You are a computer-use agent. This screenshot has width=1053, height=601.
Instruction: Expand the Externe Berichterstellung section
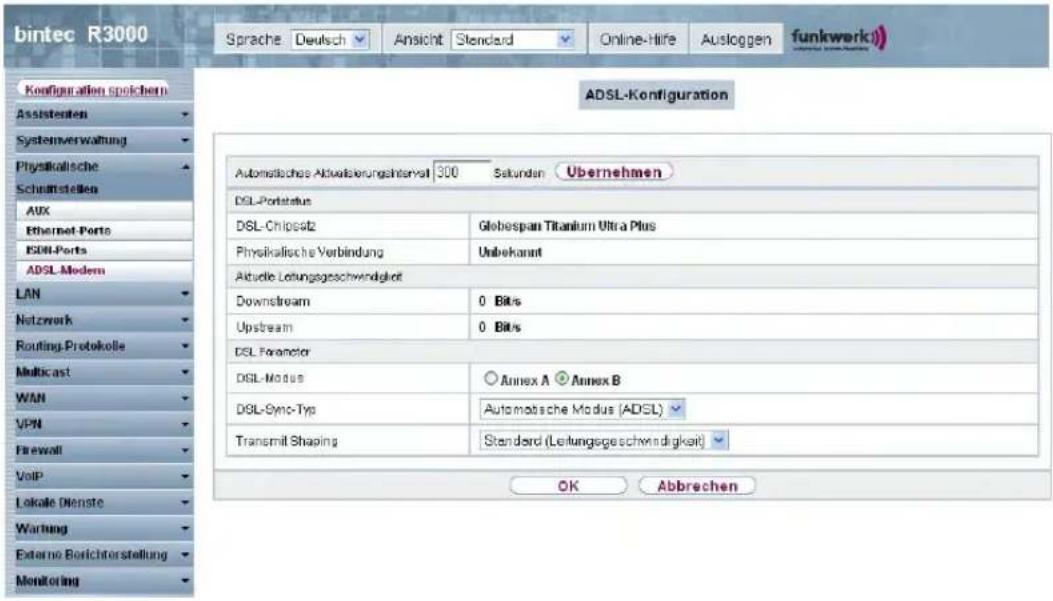pos(103,555)
